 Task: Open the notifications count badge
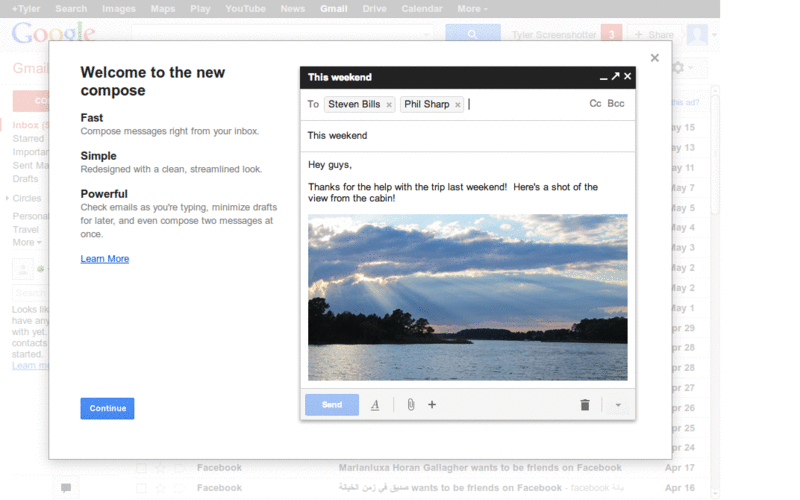[611, 33]
